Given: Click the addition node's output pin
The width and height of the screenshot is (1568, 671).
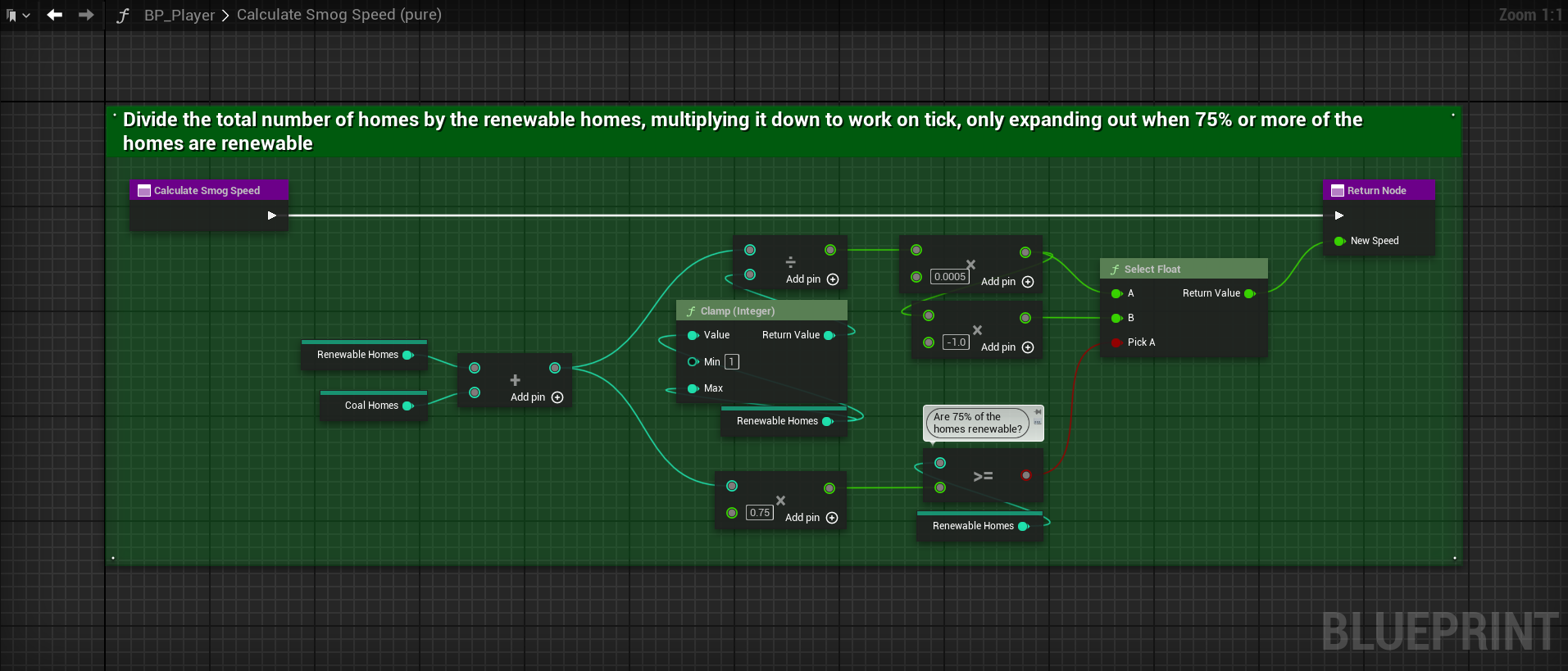Looking at the screenshot, I should coord(555,368).
